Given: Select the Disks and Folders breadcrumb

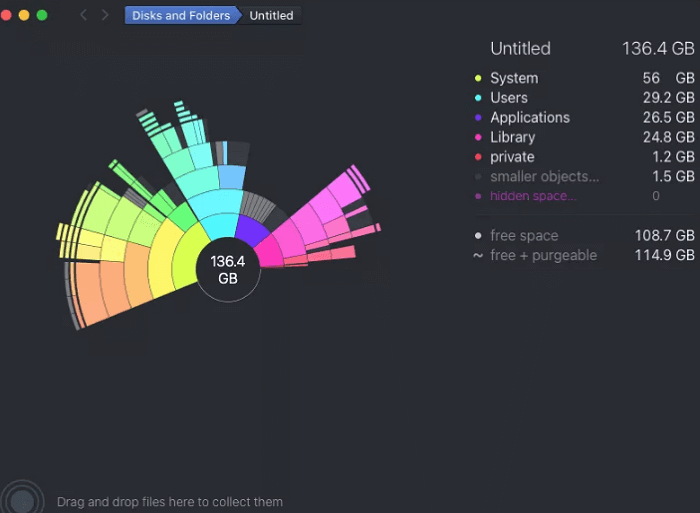Looking at the screenshot, I should (181, 15).
